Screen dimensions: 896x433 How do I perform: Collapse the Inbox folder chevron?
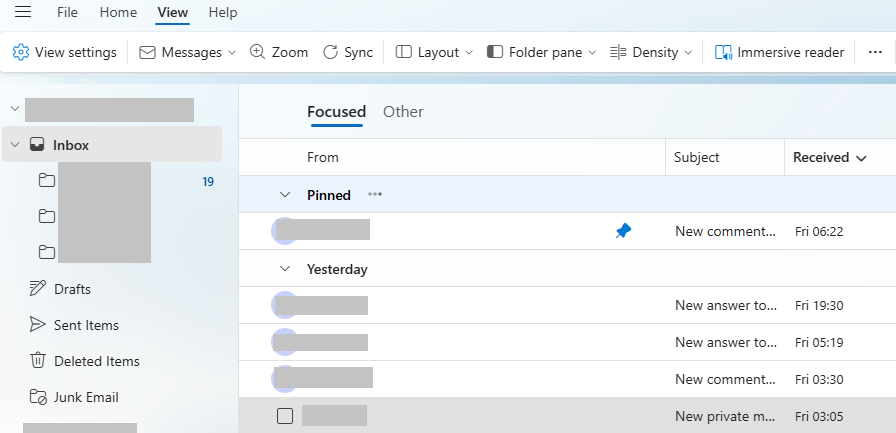pos(15,145)
